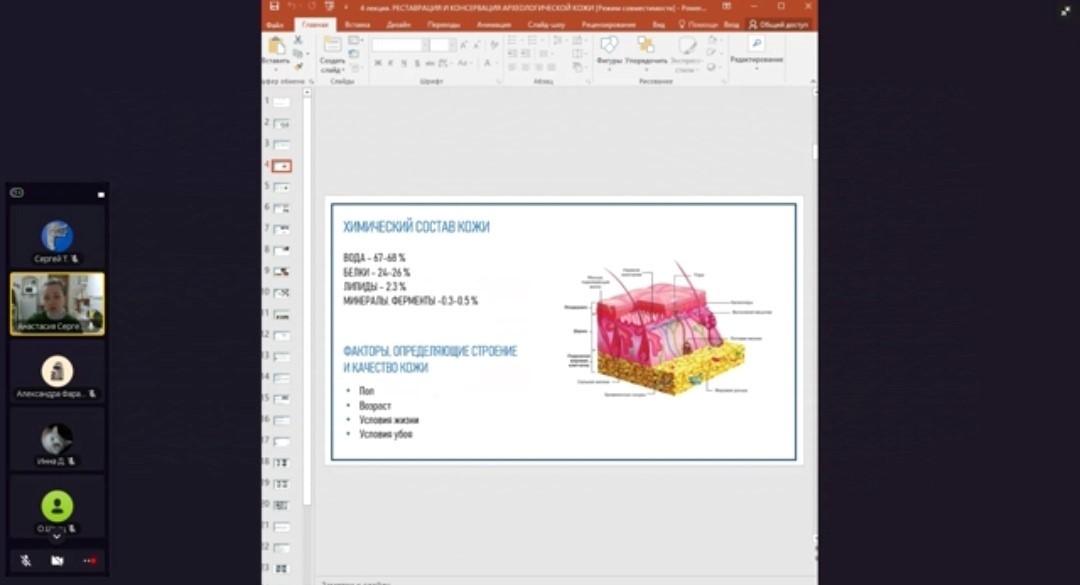Toggle camera in call panel
Image resolution: width=1080 pixels, height=585 pixels.
click(57, 561)
